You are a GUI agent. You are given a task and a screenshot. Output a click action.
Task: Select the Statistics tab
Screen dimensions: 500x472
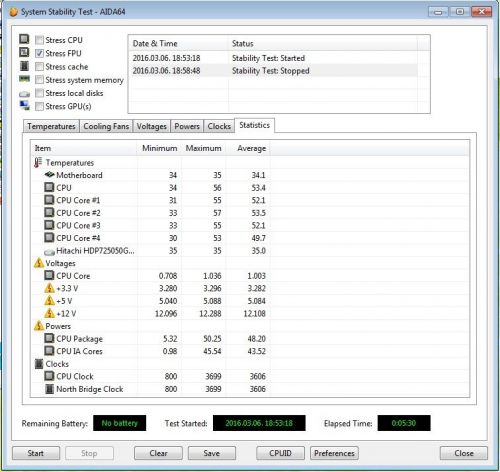[255, 125]
